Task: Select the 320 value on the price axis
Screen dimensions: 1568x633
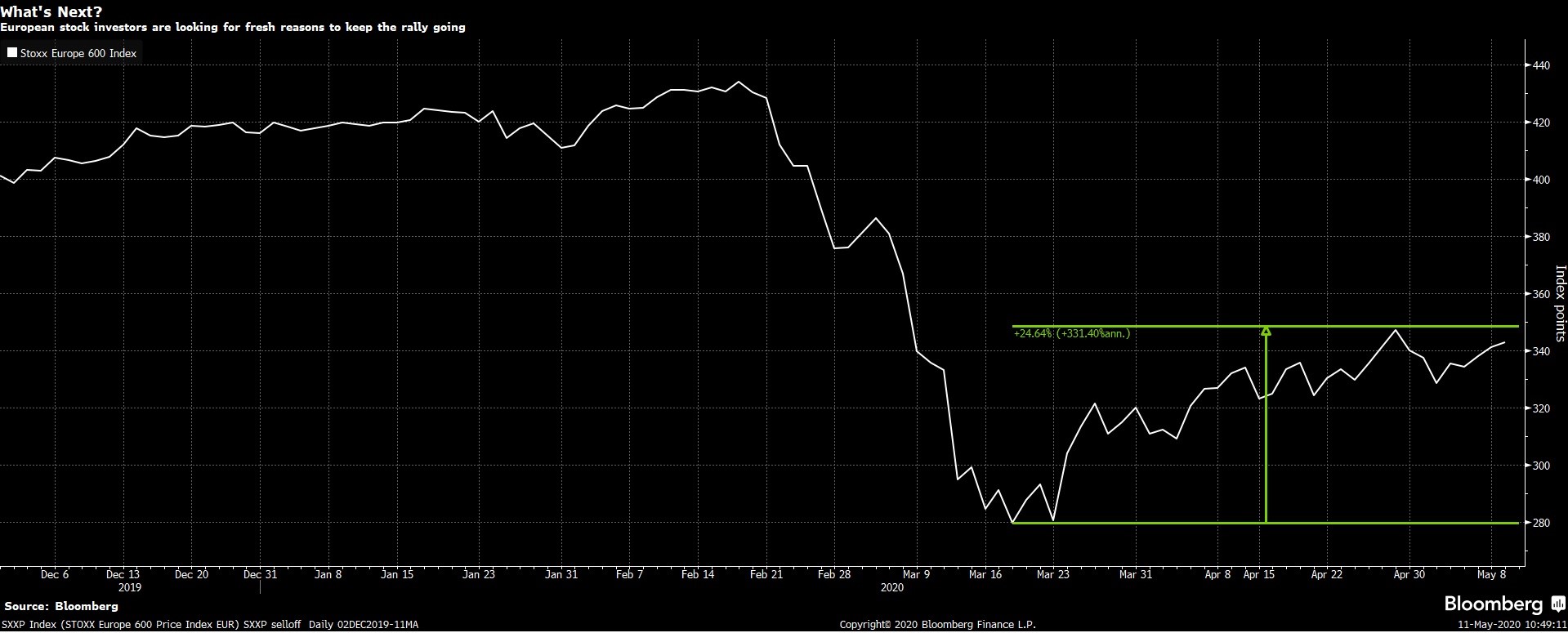Action: [x=1541, y=408]
